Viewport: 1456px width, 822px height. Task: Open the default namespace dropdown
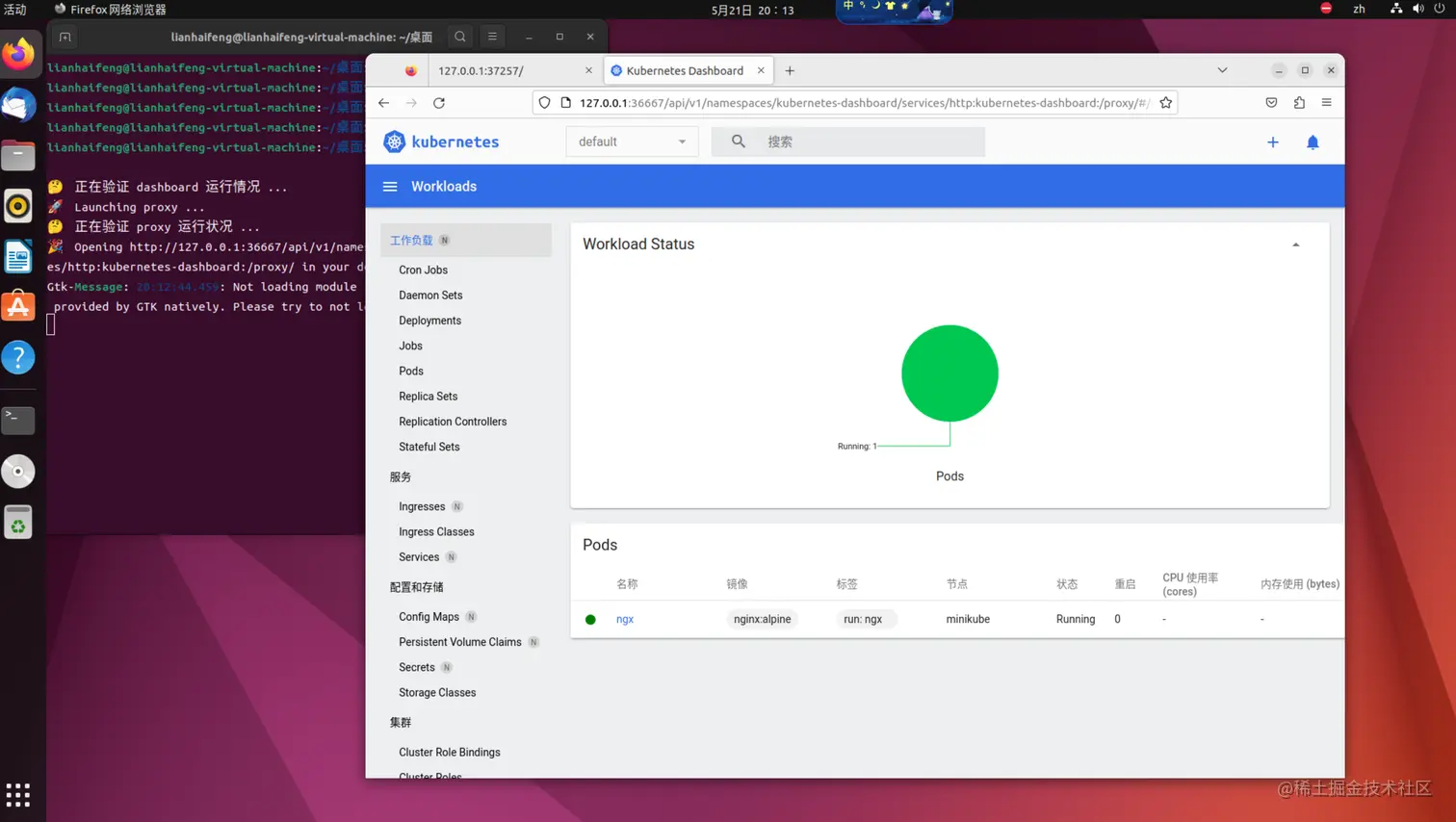pos(632,141)
